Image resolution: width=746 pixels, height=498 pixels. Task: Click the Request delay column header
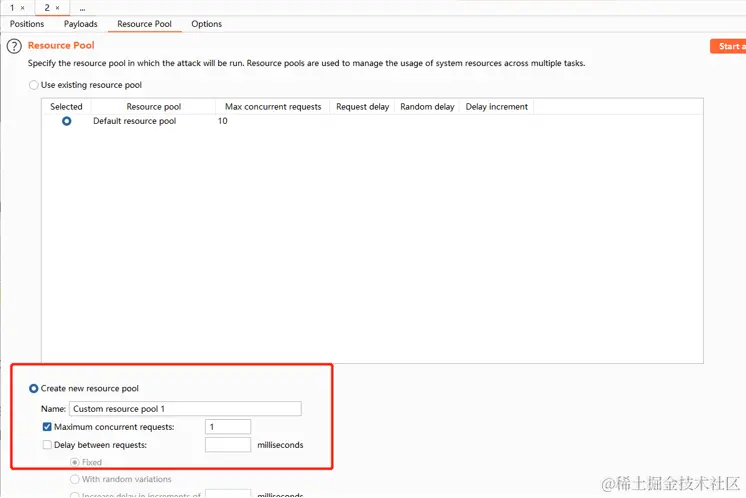point(362,107)
